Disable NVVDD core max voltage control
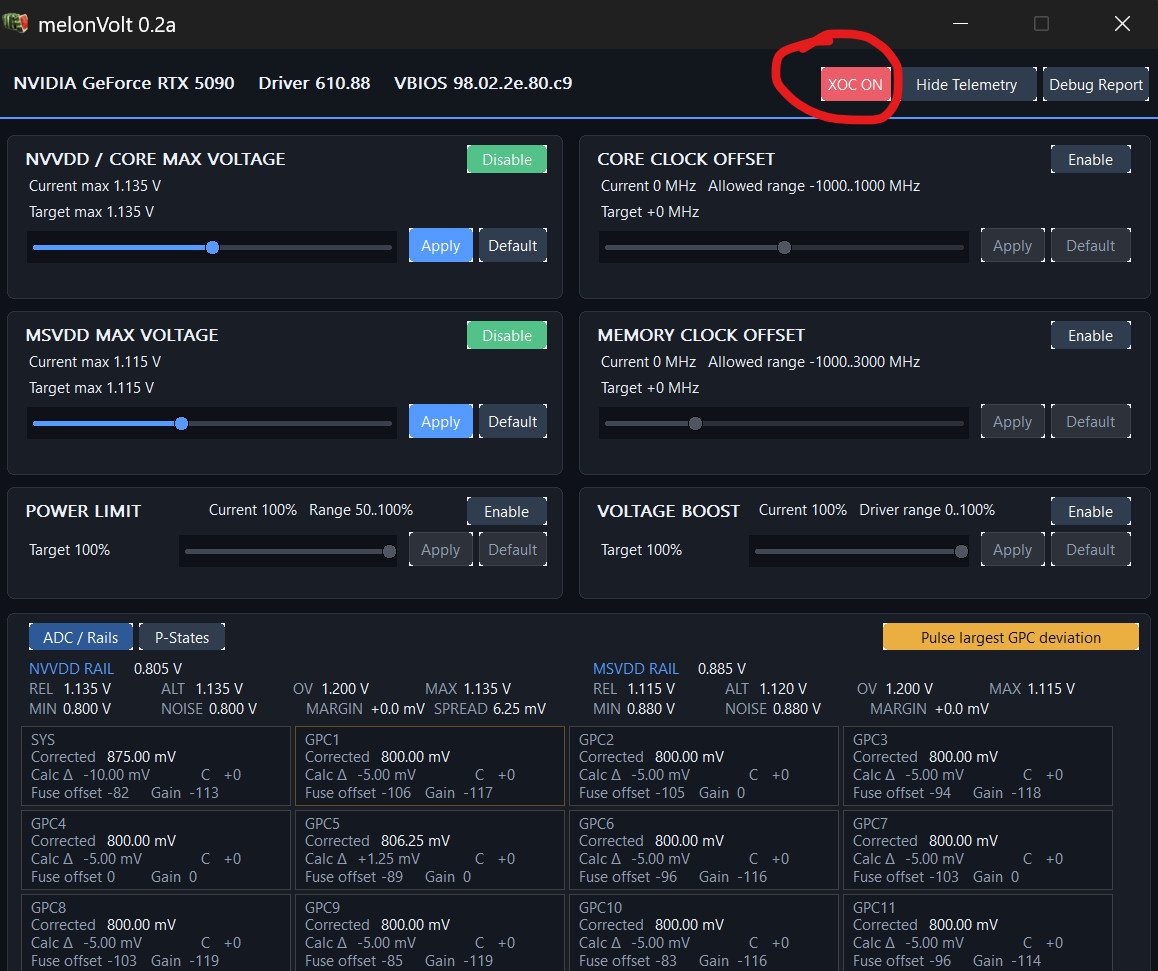The height and width of the screenshot is (971, 1158). [507, 159]
